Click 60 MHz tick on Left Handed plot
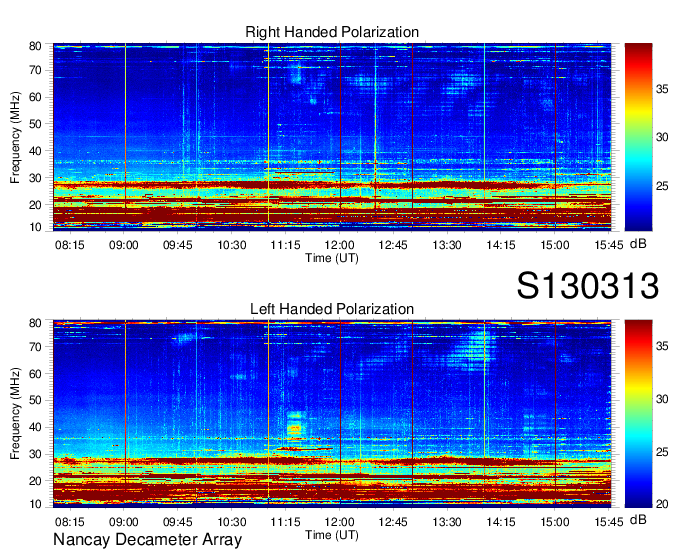680x552 pixels. tap(35, 374)
